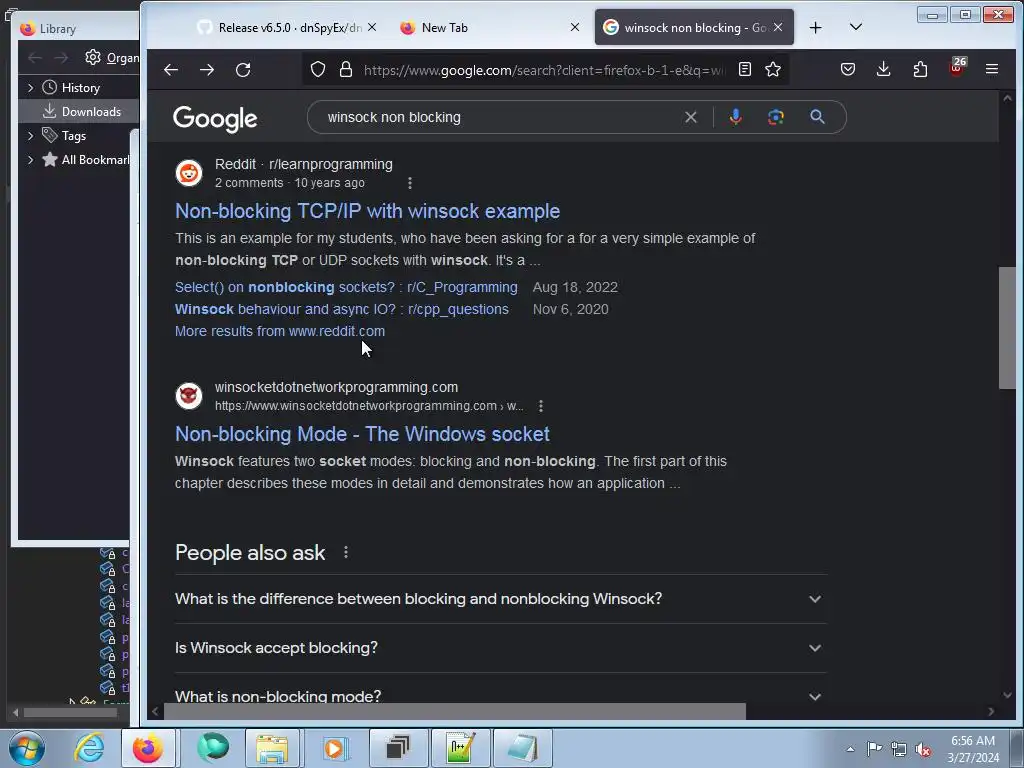Open options for winsocketdotnetworkprogramming result
This screenshot has height=768, width=1024.
[x=541, y=406]
